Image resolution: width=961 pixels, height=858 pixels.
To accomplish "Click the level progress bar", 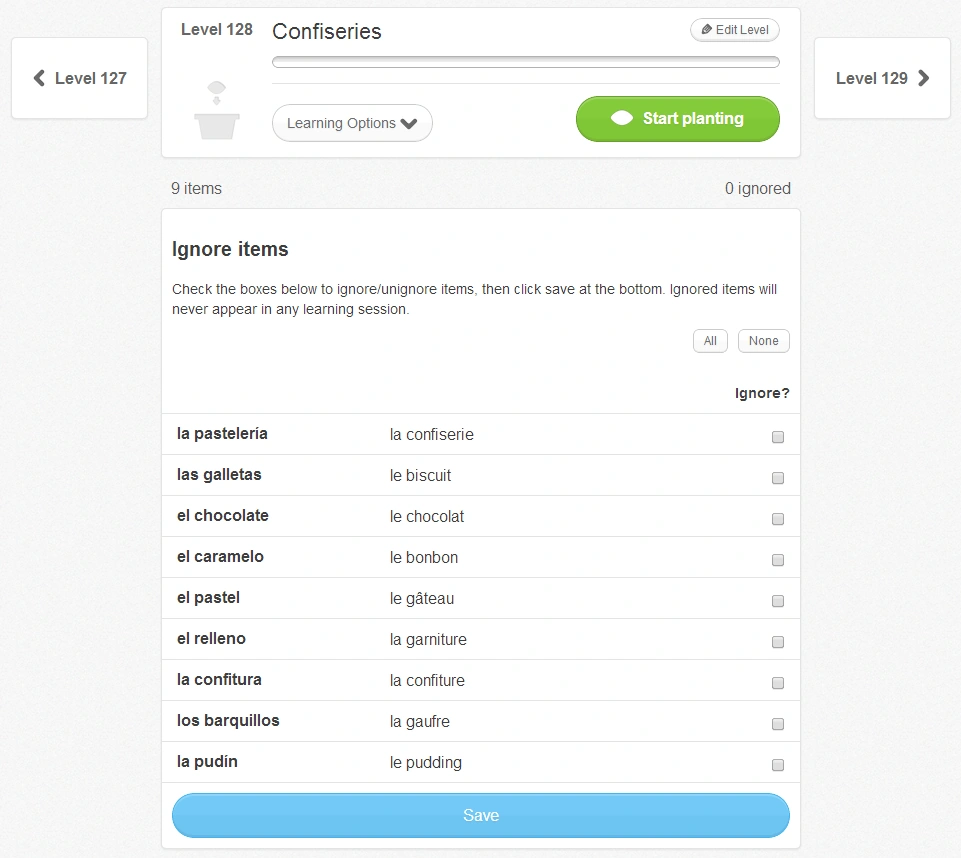I will point(525,62).
